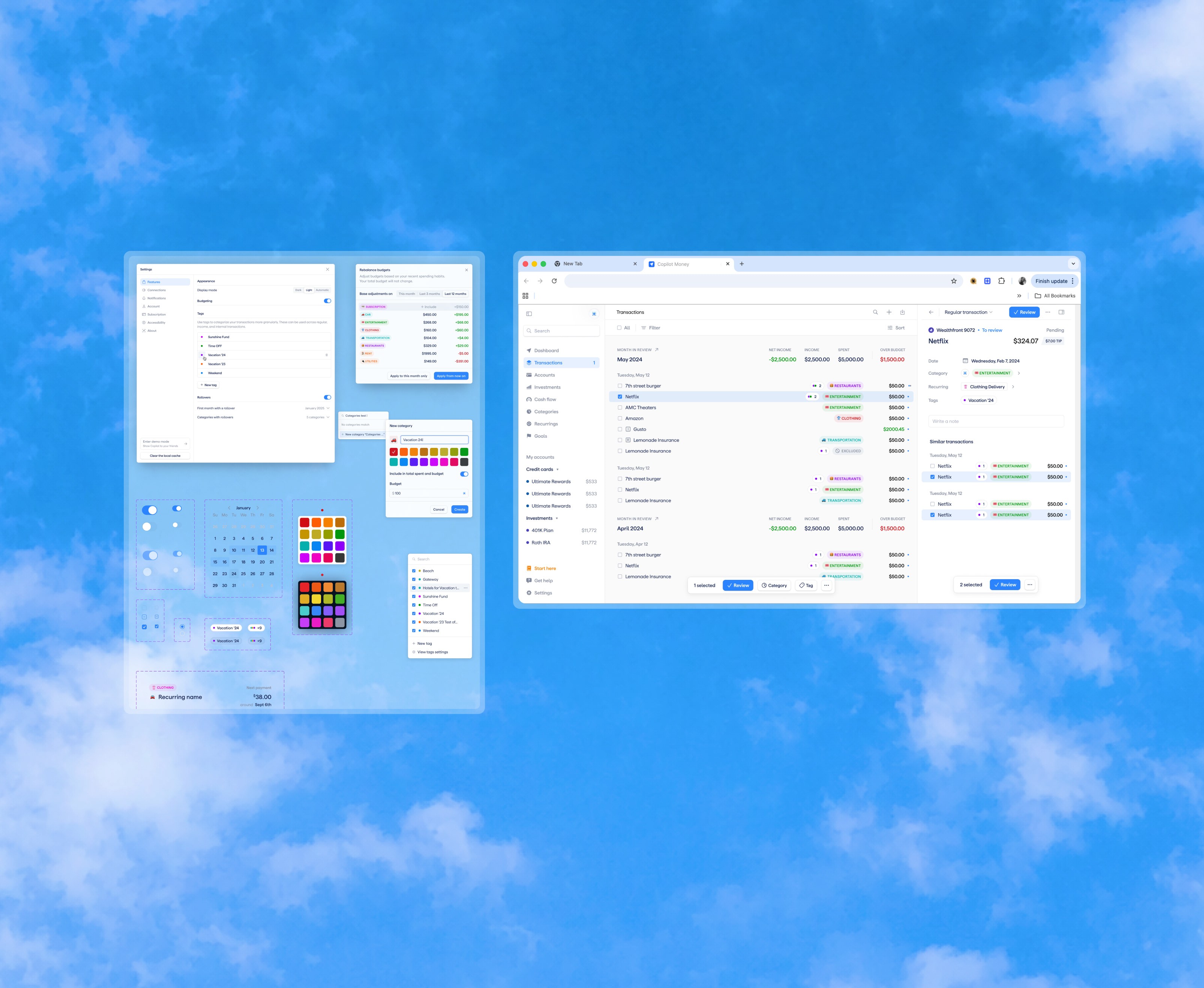Screen dimensions: 1204x988
Task: Expand the Investments accounts group
Action: click(557, 518)
